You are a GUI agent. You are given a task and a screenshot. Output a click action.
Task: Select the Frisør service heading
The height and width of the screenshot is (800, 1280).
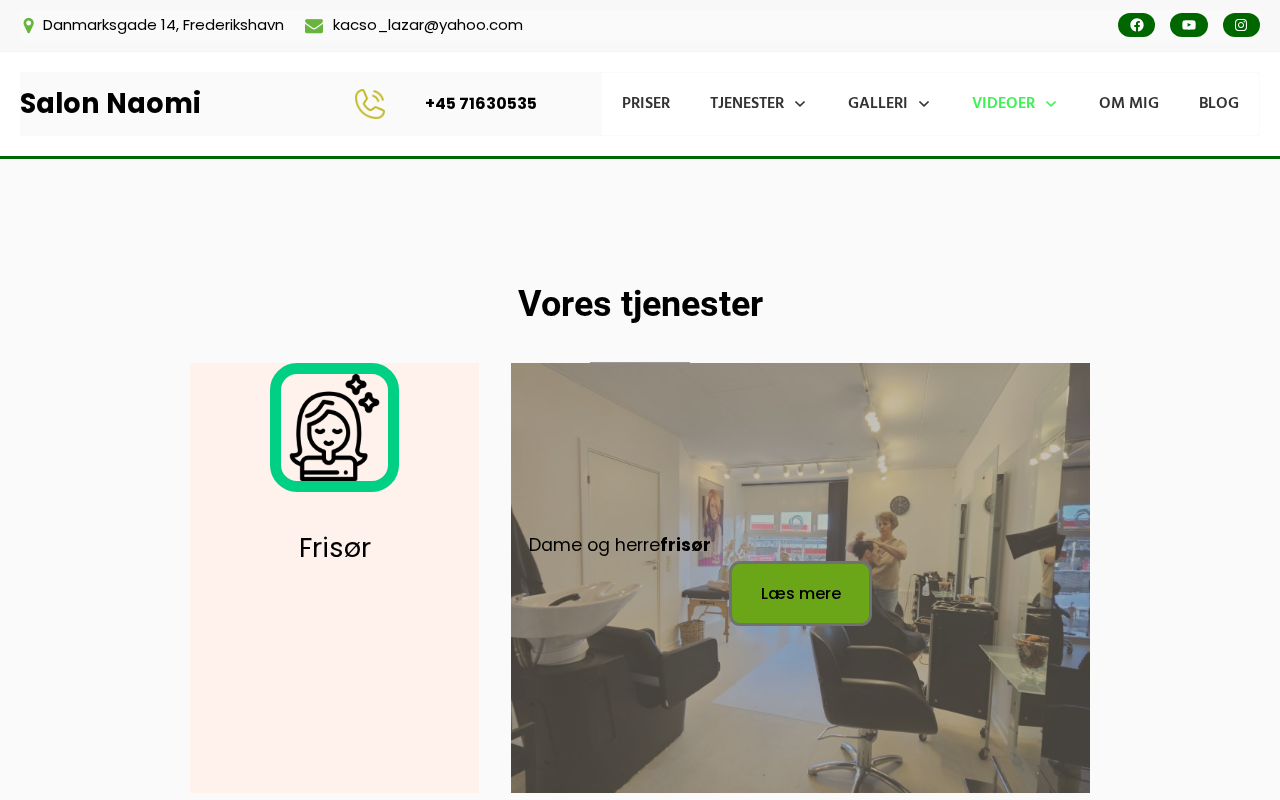(x=335, y=548)
